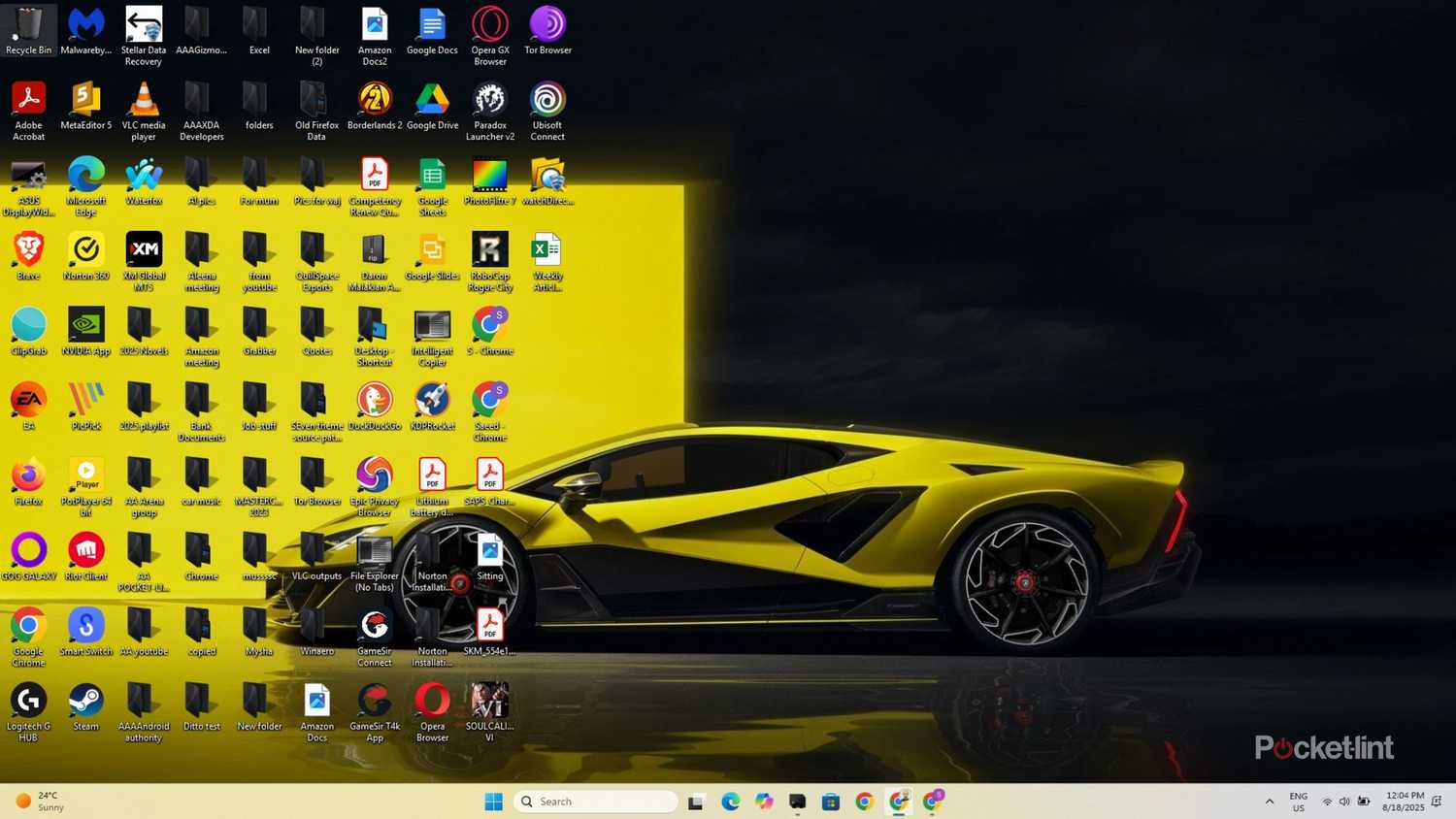Select the Recycle Bin desktop icon
The image size is (1456, 819).
28,31
